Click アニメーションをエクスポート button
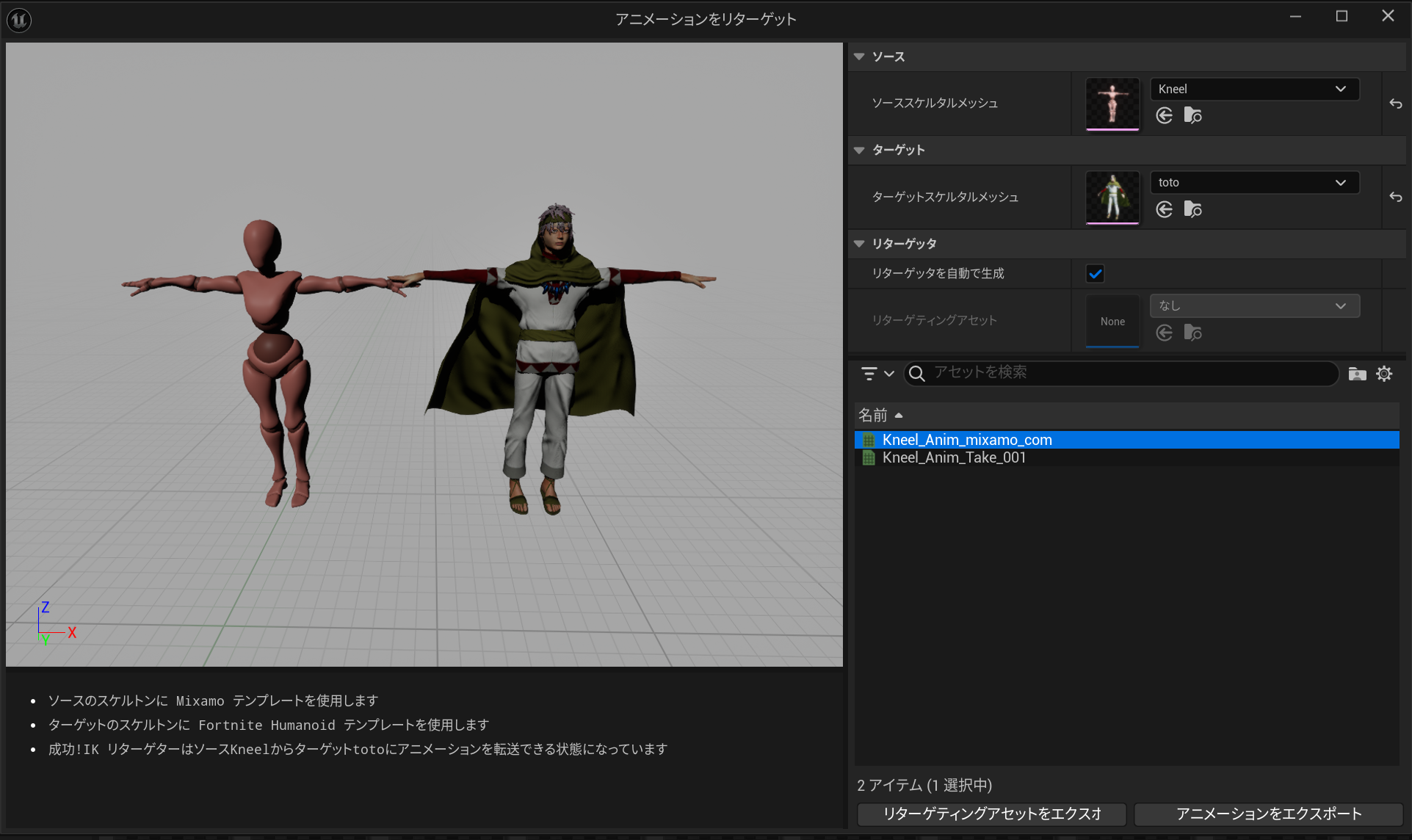This screenshot has height=840, width=1412. click(x=1268, y=814)
